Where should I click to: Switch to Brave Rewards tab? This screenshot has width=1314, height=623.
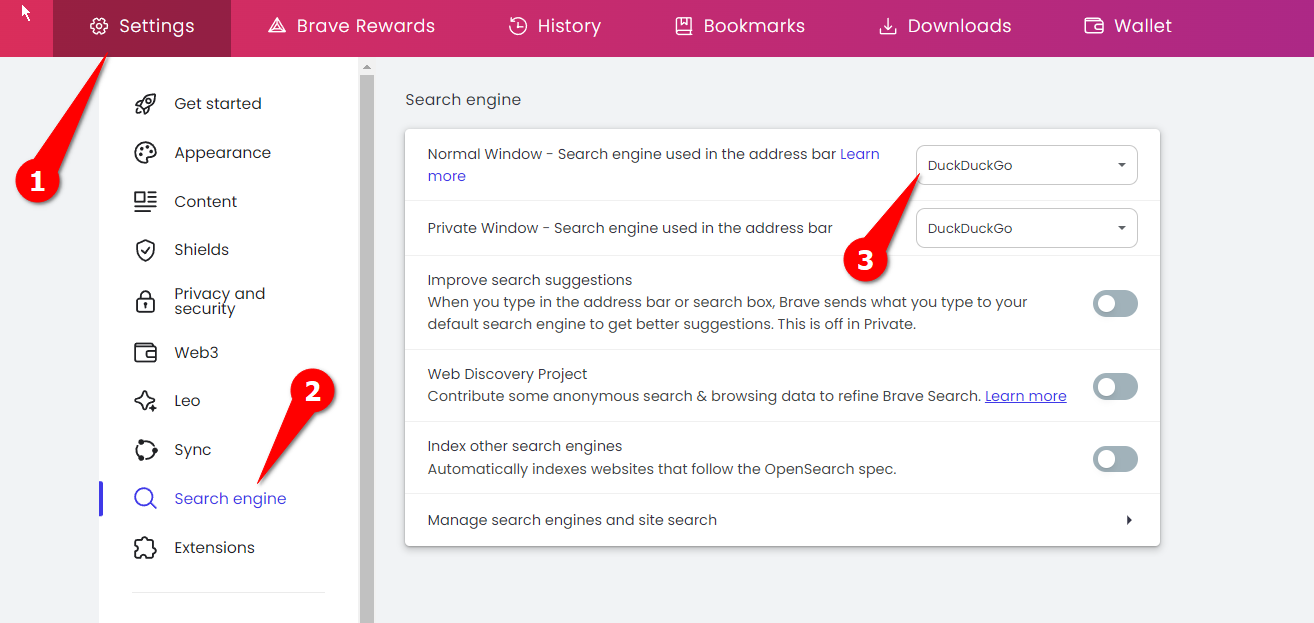coord(351,28)
